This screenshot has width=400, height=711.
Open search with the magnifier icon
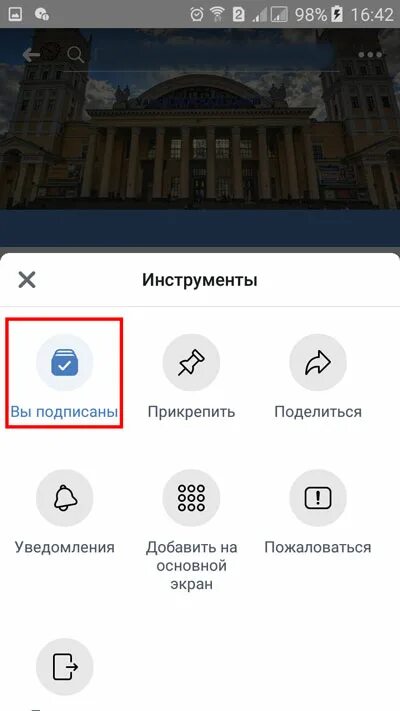point(76,55)
